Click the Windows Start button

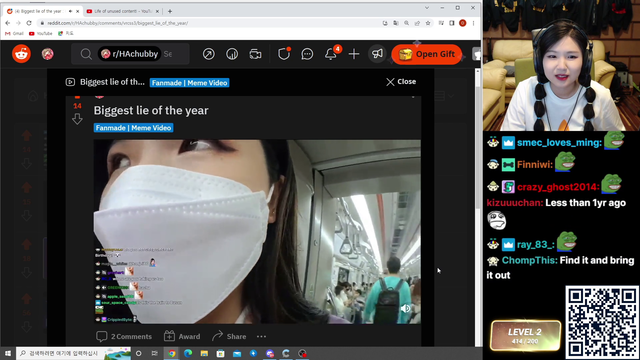point(8,353)
